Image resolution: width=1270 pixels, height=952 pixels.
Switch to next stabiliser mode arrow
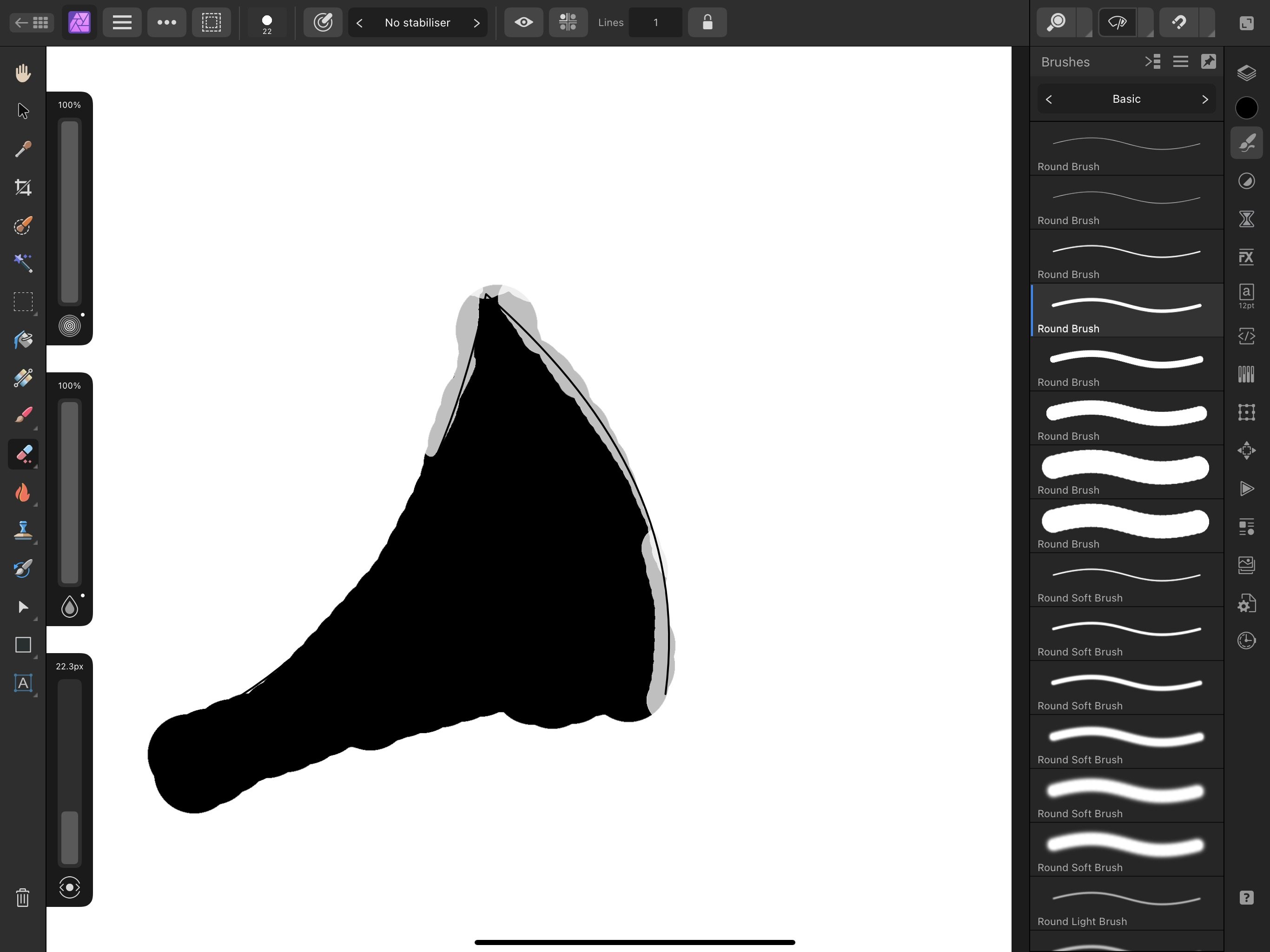coord(476,23)
